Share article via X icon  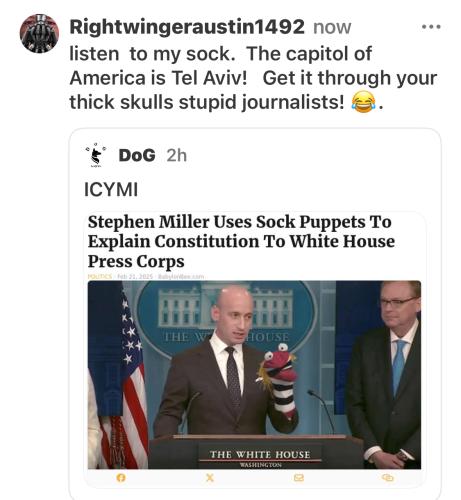tap(210, 478)
